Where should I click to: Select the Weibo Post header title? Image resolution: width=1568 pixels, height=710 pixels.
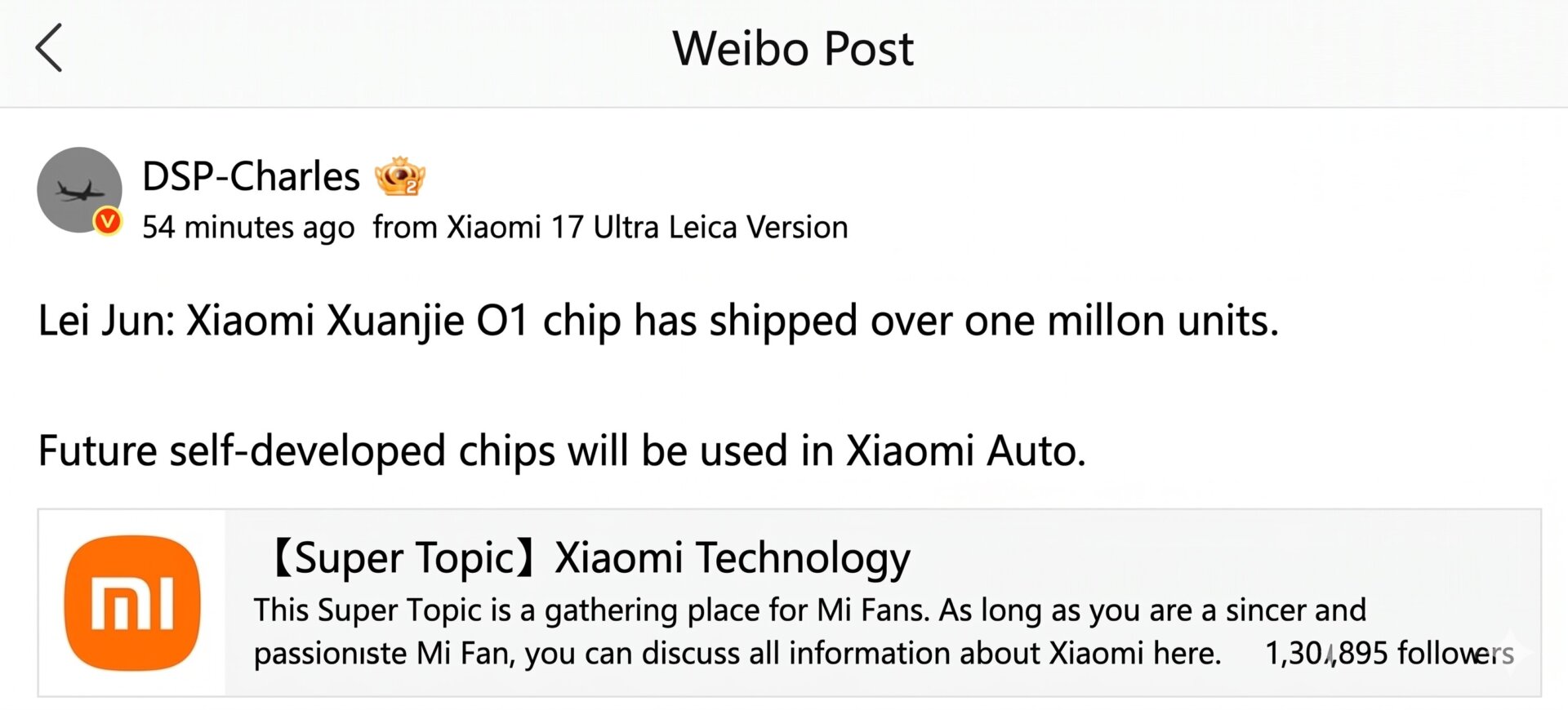(793, 47)
